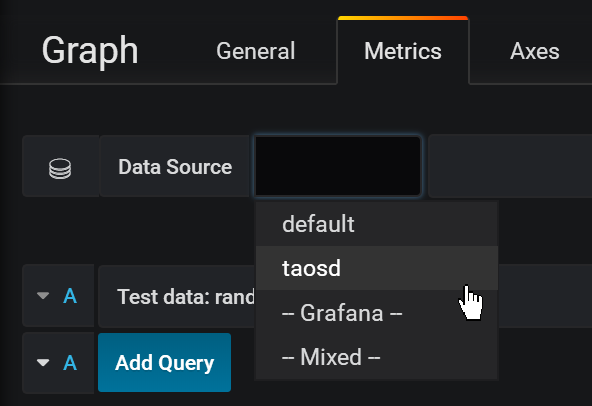Click the database stack icon
The height and width of the screenshot is (406, 592).
point(60,168)
